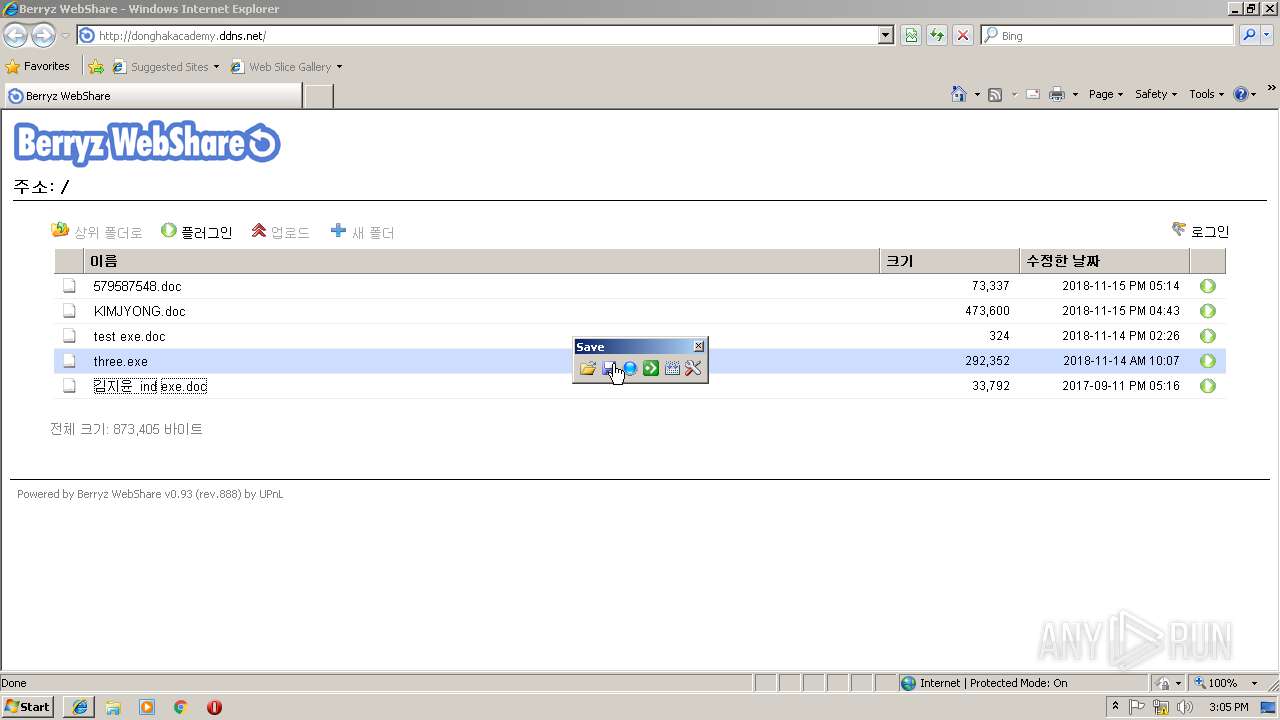Viewport: 1280px width, 720px height.
Task: Click the open folder icon in Save toolbar
Action: [x=587, y=369]
